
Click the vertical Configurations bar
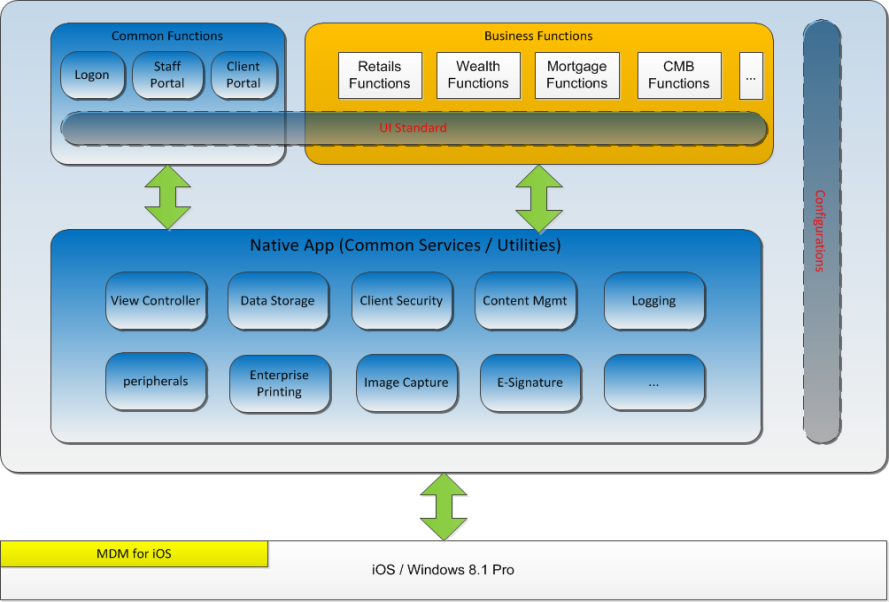pyautogui.click(x=821, y=231)
